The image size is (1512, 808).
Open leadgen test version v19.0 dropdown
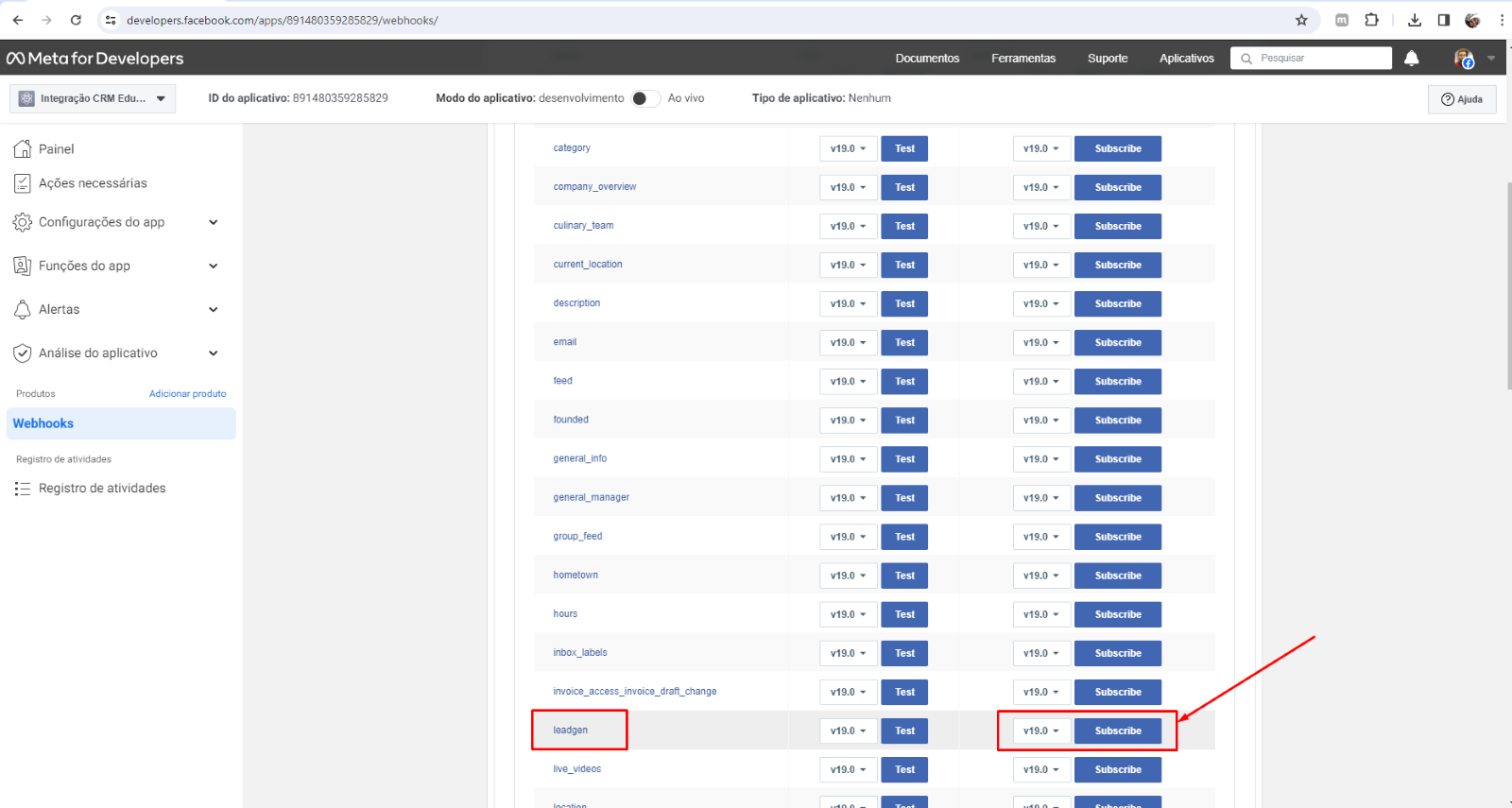(849, 731)
